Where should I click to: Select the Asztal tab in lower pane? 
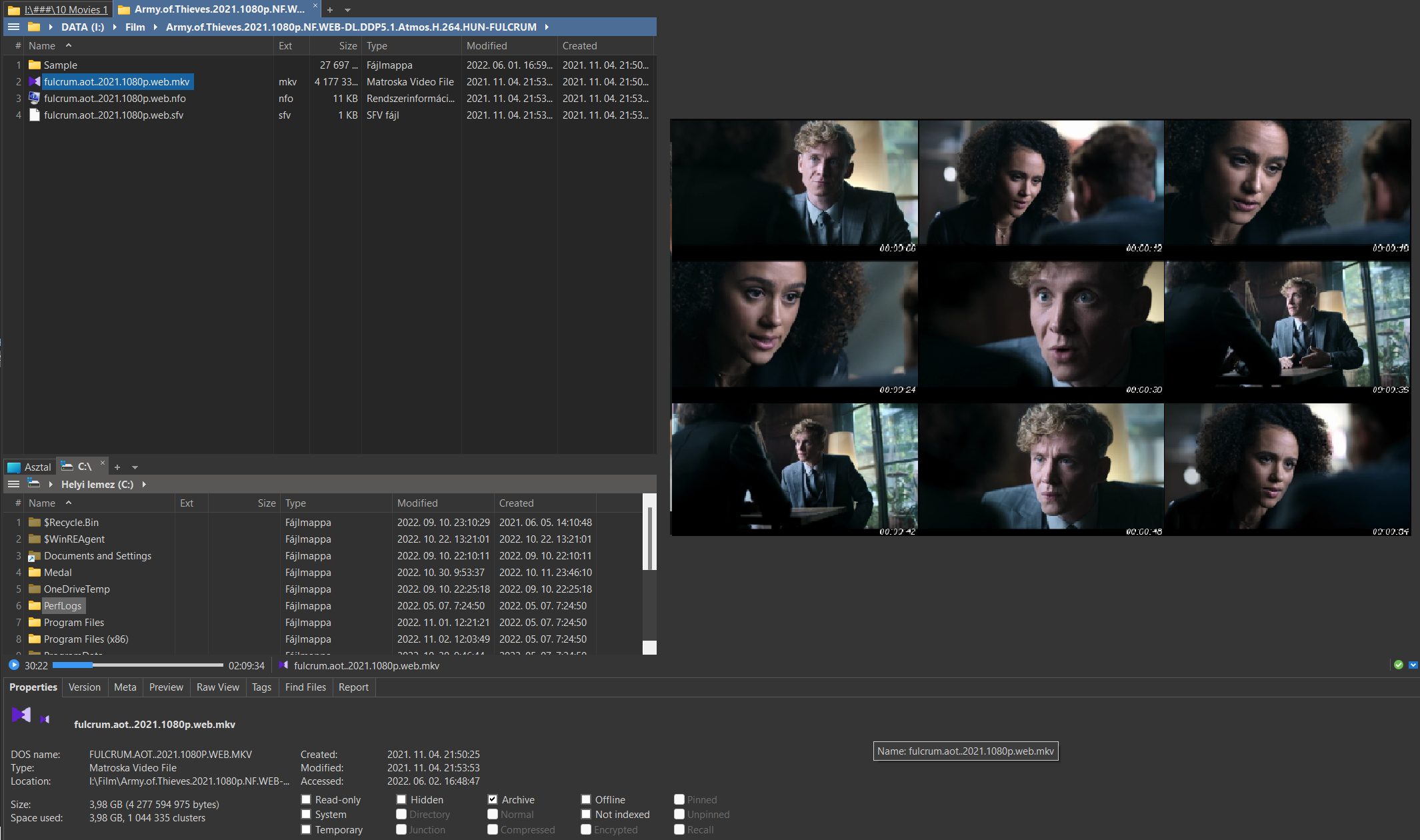[x=29, y=467]
